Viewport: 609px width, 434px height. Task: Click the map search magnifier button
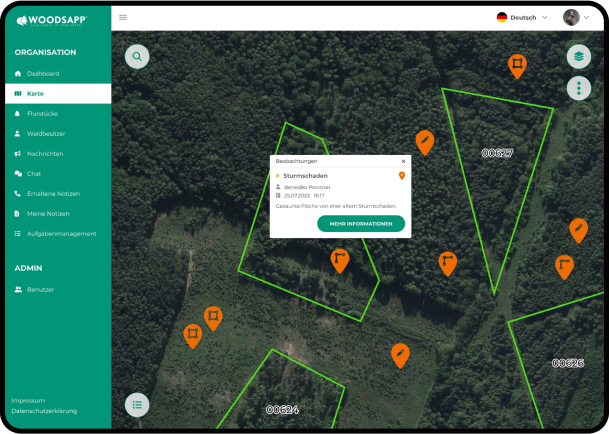(137, 57)
